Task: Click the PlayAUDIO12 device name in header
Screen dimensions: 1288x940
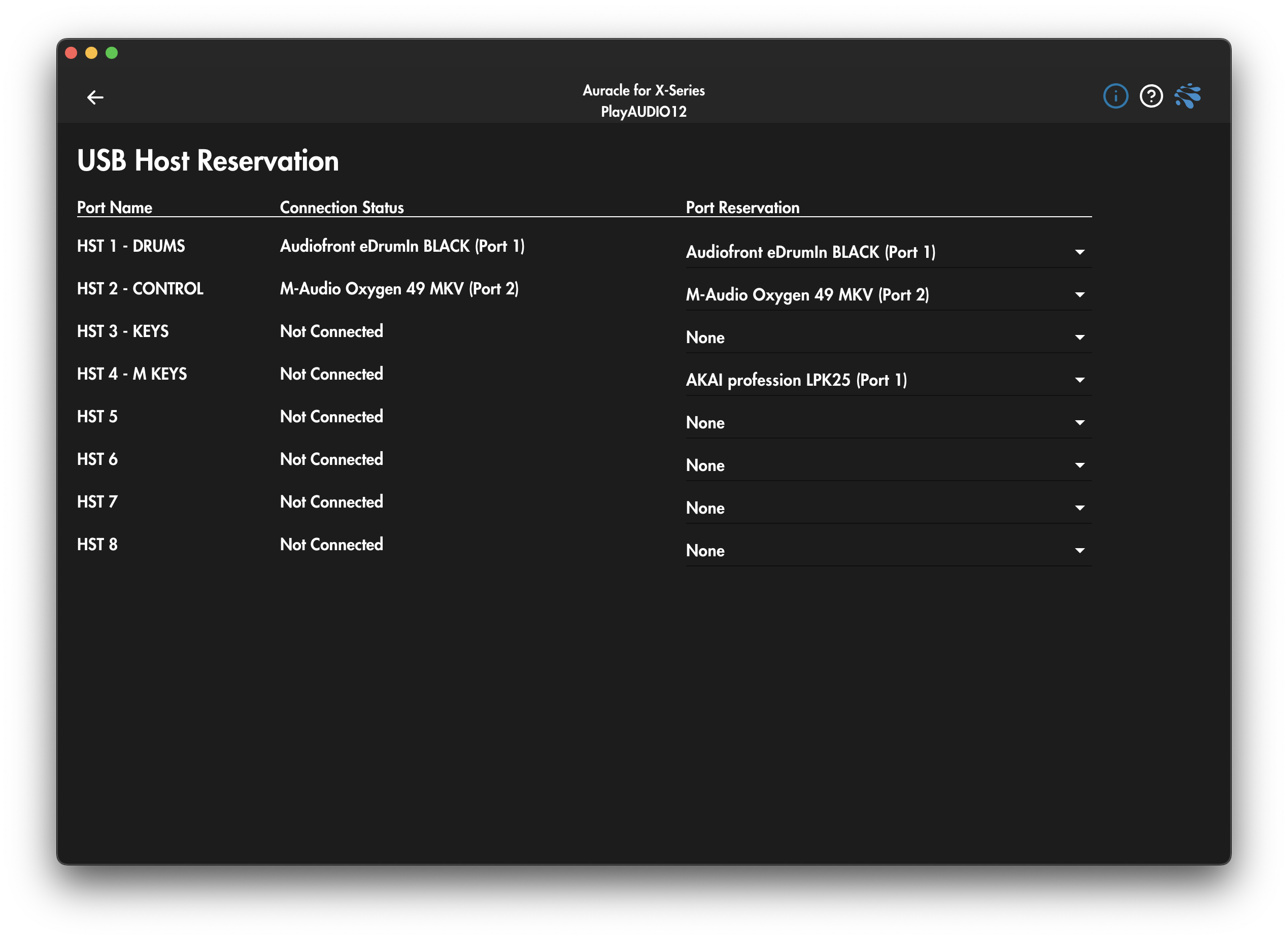Action: [643, 112]
